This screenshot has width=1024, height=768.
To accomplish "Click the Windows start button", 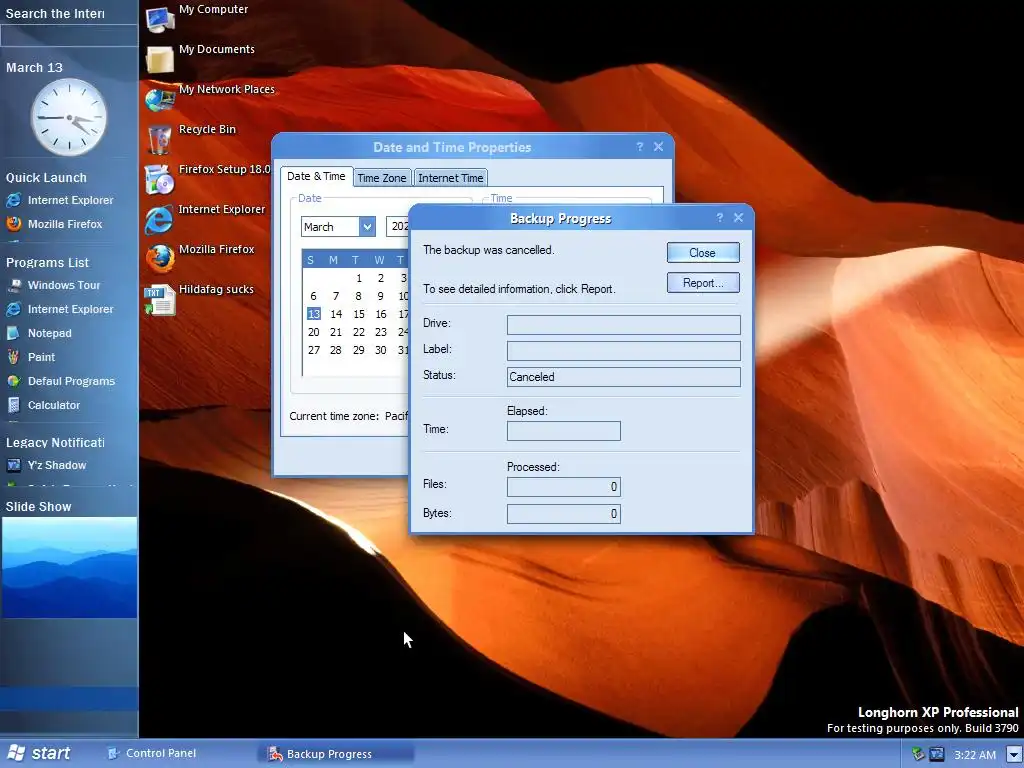I will 39,753.
